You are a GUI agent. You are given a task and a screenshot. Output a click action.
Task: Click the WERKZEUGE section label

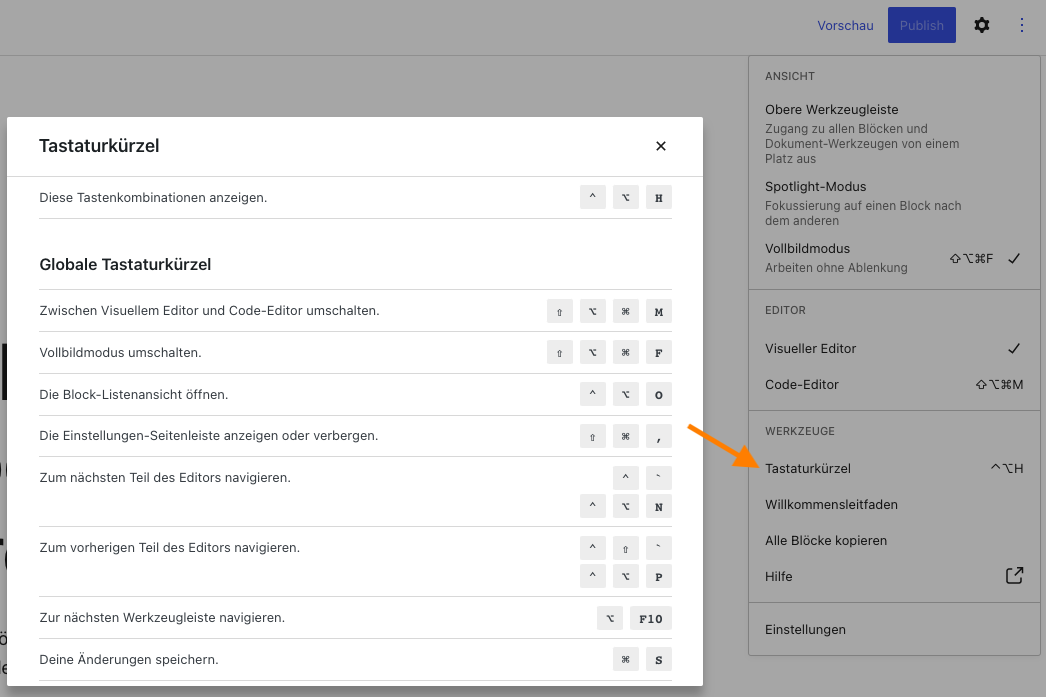coord(800,431)
